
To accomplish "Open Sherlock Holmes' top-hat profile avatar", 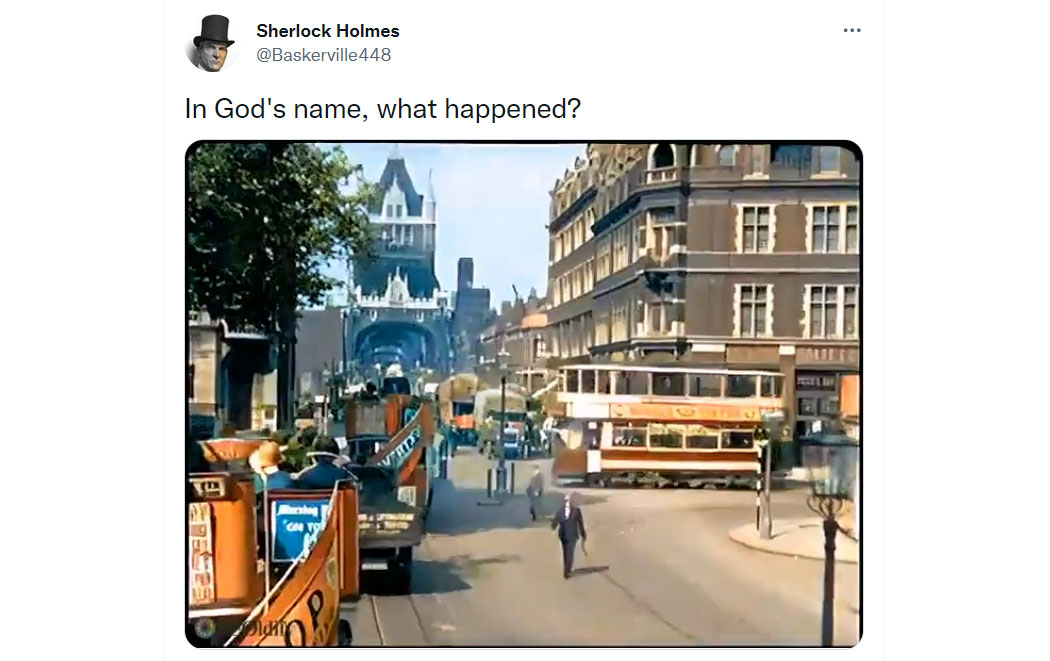I will [x=212, y=44].
